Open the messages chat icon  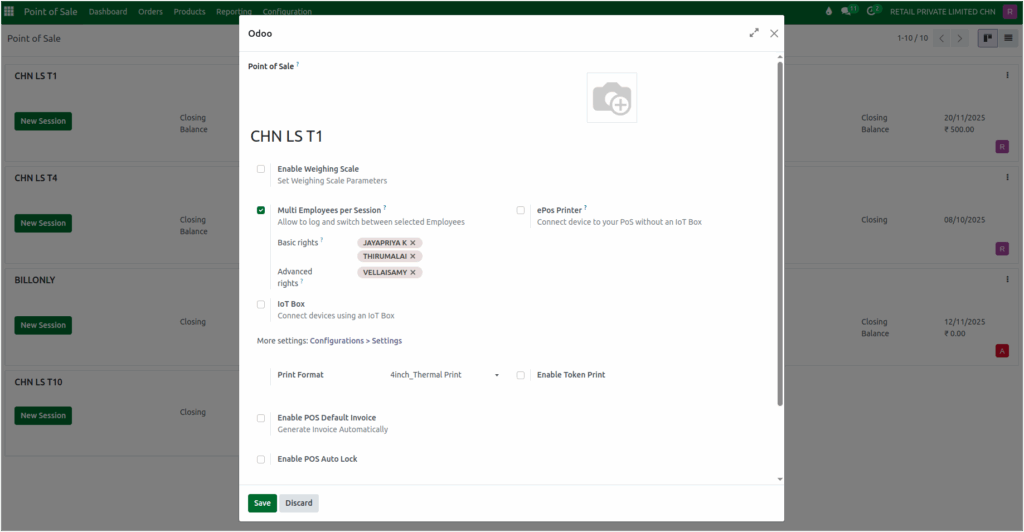coord(847,11)
